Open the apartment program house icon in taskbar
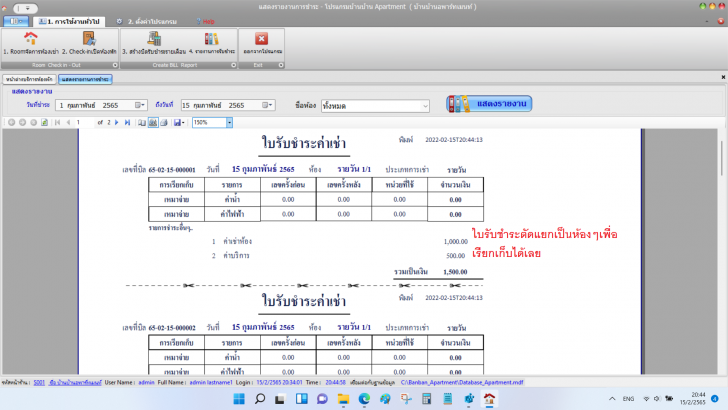This screenshot has height=410, width=728. pos(489,399)
